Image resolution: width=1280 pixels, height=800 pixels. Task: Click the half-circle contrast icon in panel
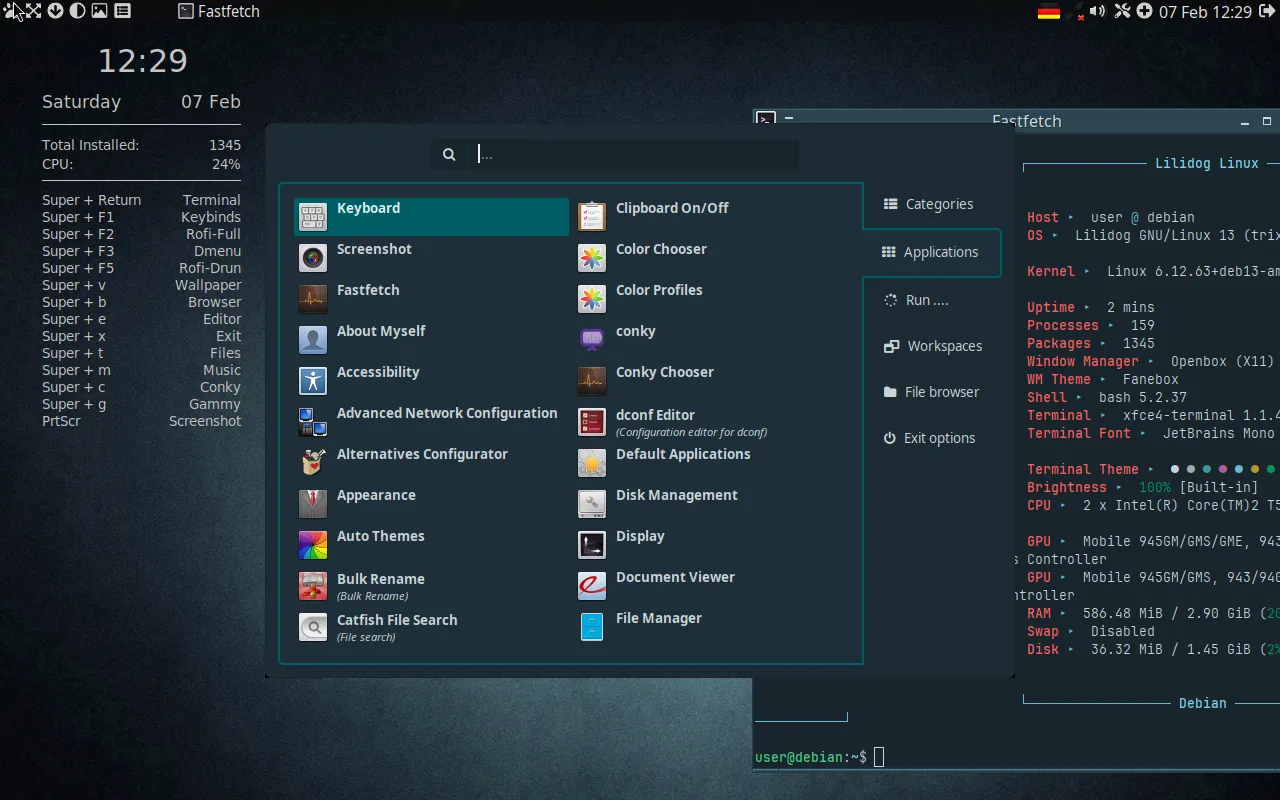(77, 11)
